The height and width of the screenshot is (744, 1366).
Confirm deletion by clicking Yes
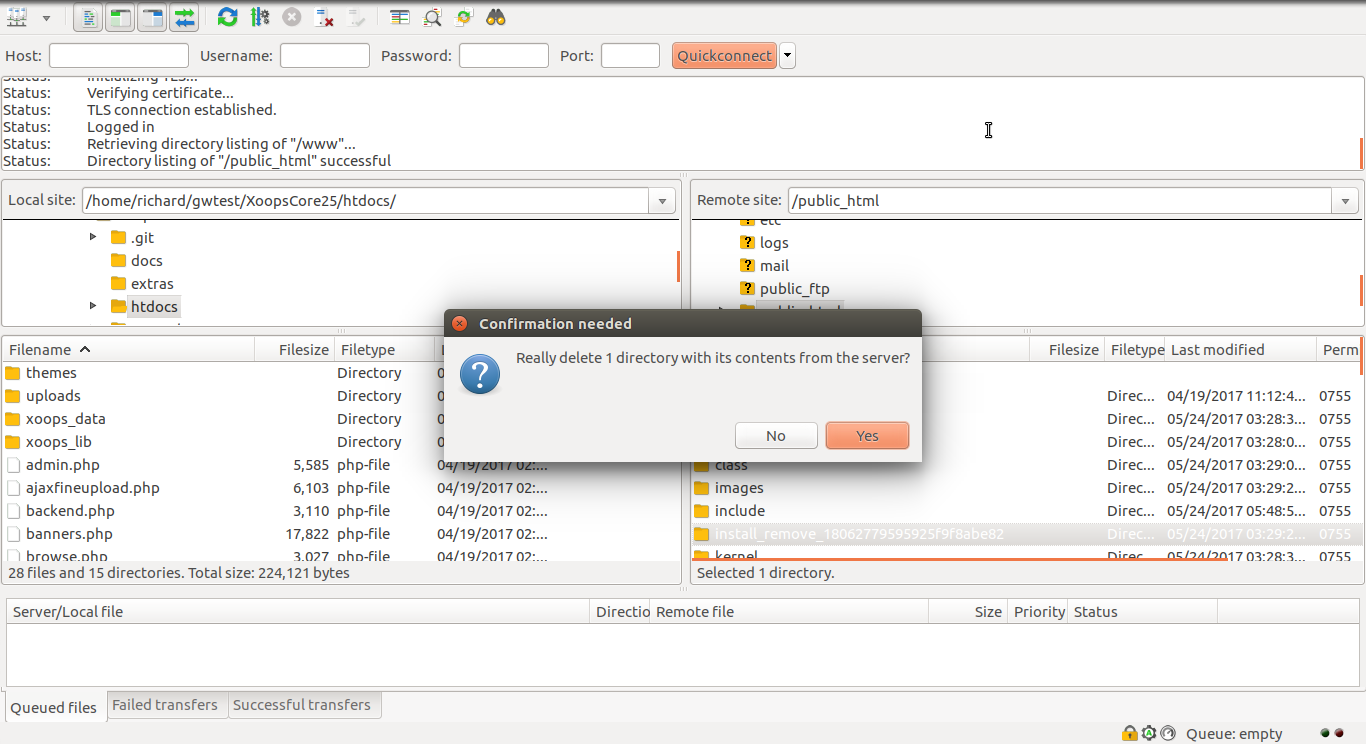click(867, 436)
